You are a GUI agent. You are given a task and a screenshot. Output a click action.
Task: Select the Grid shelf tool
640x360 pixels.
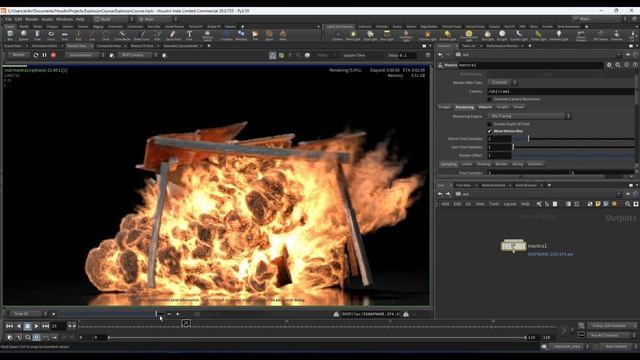(64, 36)
